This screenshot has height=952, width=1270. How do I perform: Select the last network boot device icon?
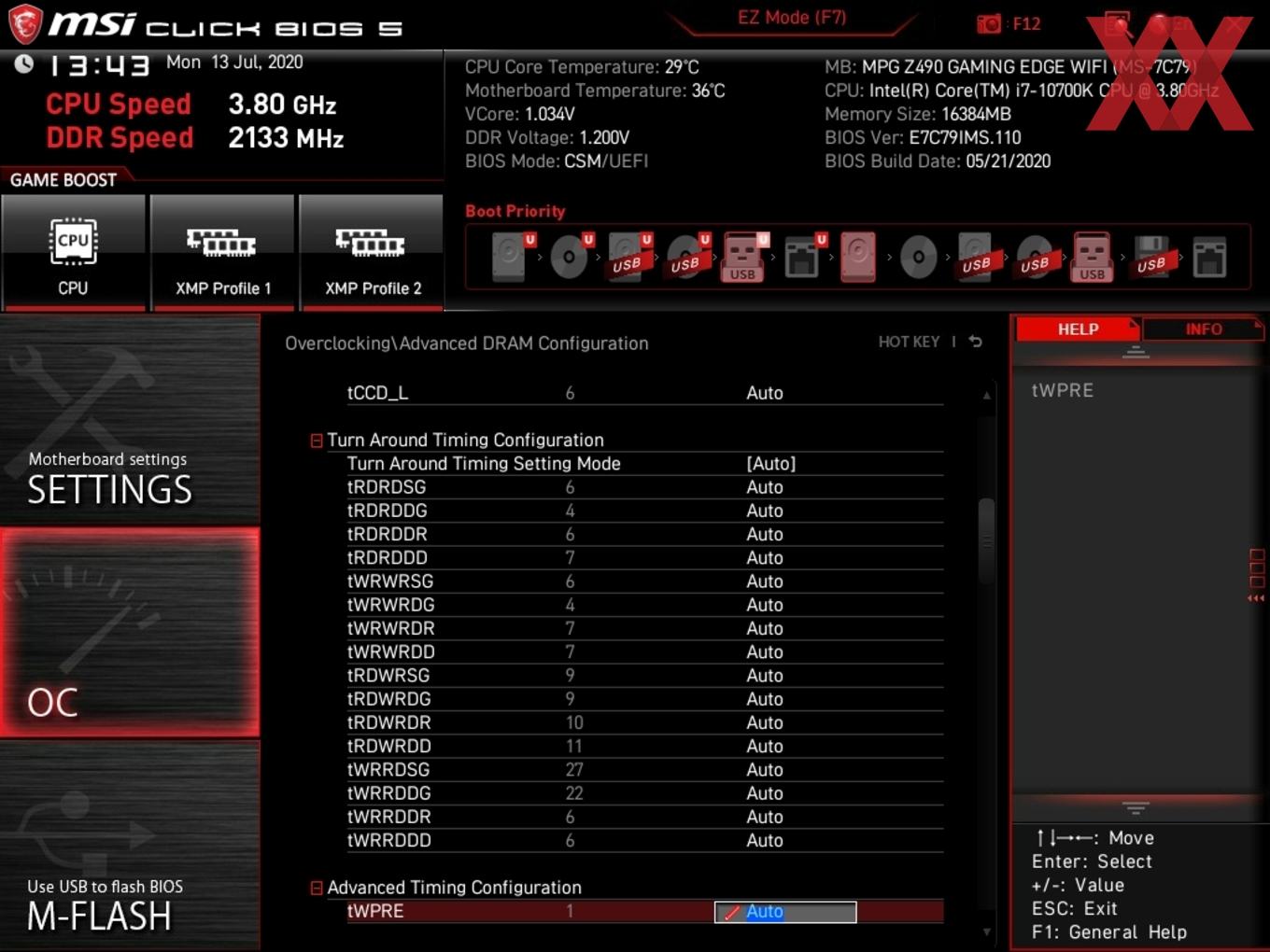point(1209,257)
